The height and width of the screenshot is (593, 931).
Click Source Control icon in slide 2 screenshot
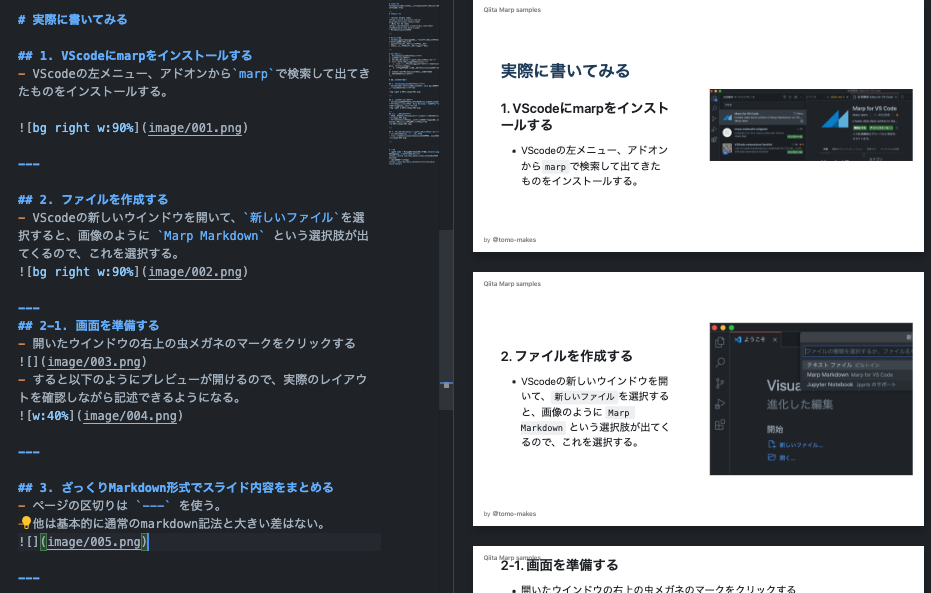720,383
